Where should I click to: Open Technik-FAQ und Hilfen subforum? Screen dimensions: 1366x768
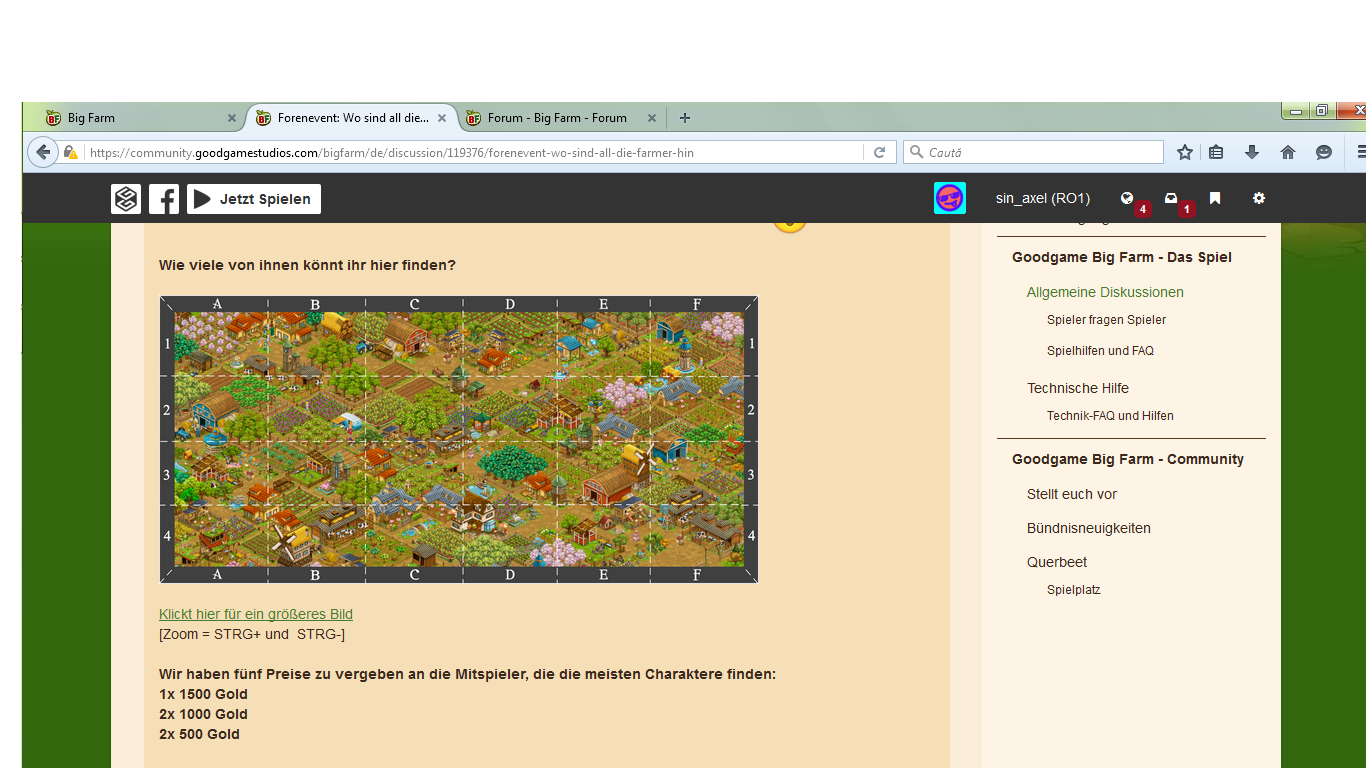point(1110,416)
